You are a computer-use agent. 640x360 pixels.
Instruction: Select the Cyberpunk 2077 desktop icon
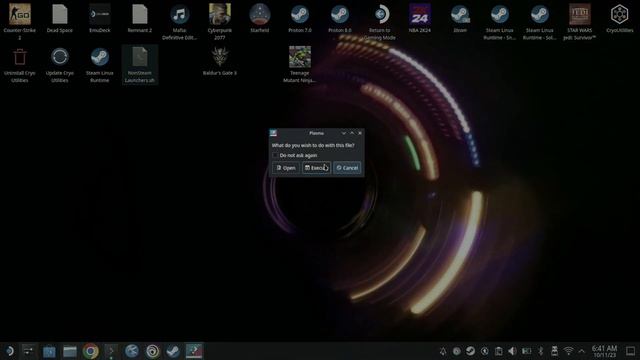[x=220, y=15]
